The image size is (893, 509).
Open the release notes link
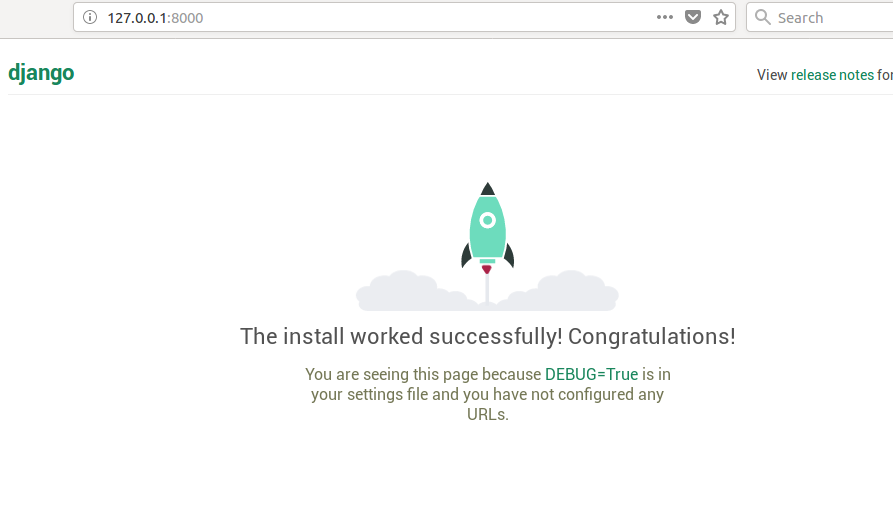tap(832, 75)
